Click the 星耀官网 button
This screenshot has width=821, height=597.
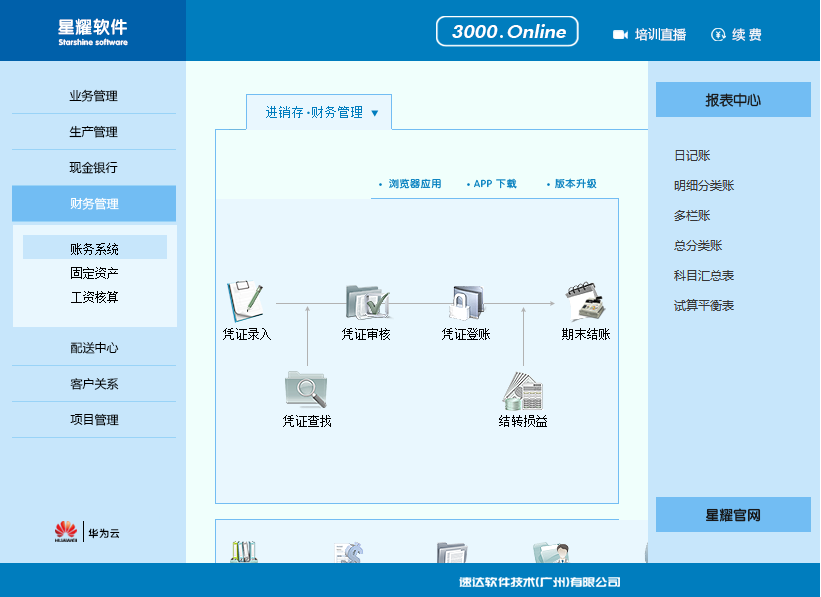point(733,515)
